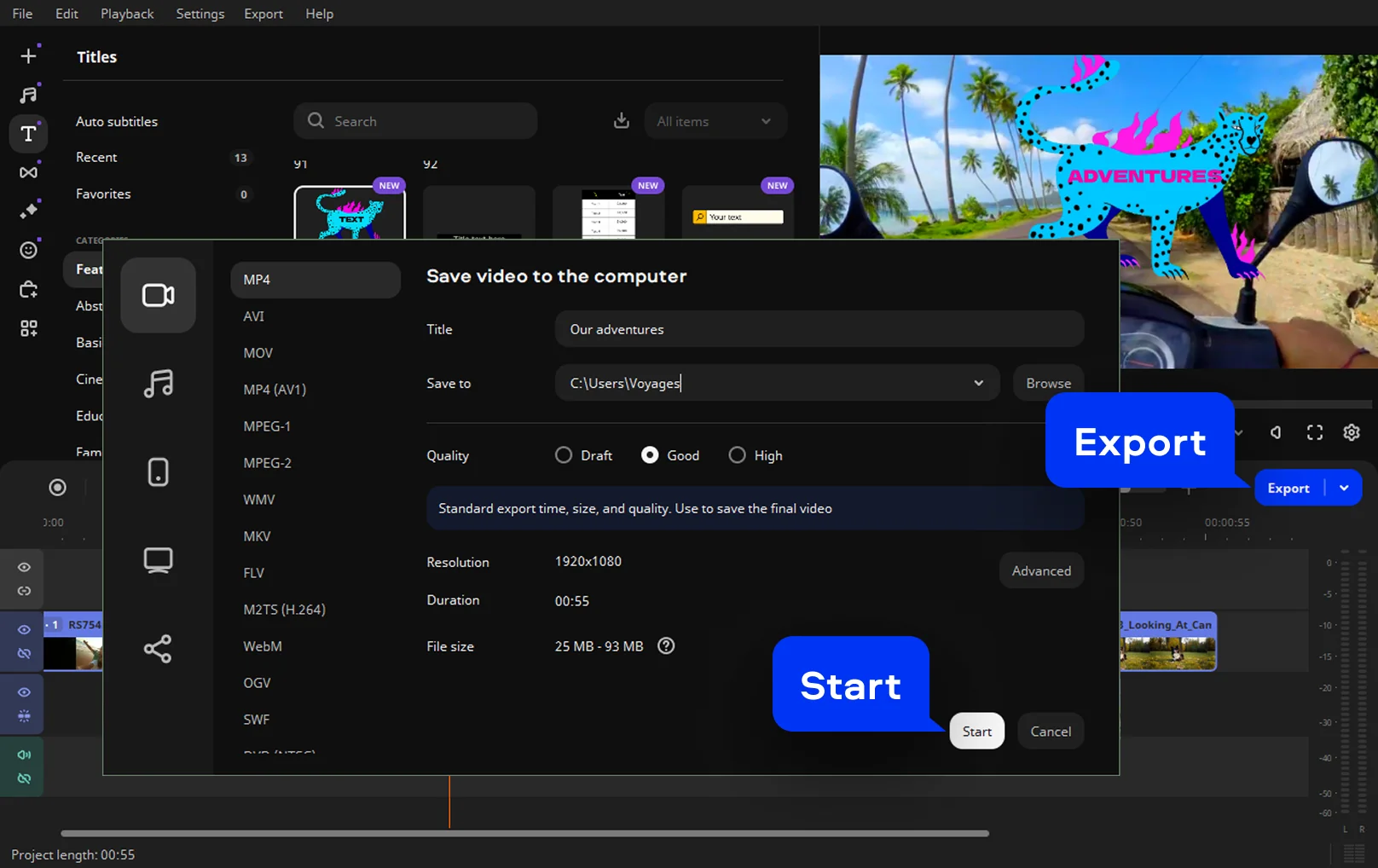
Task: Select the Draft quality option
Action: 564,455
